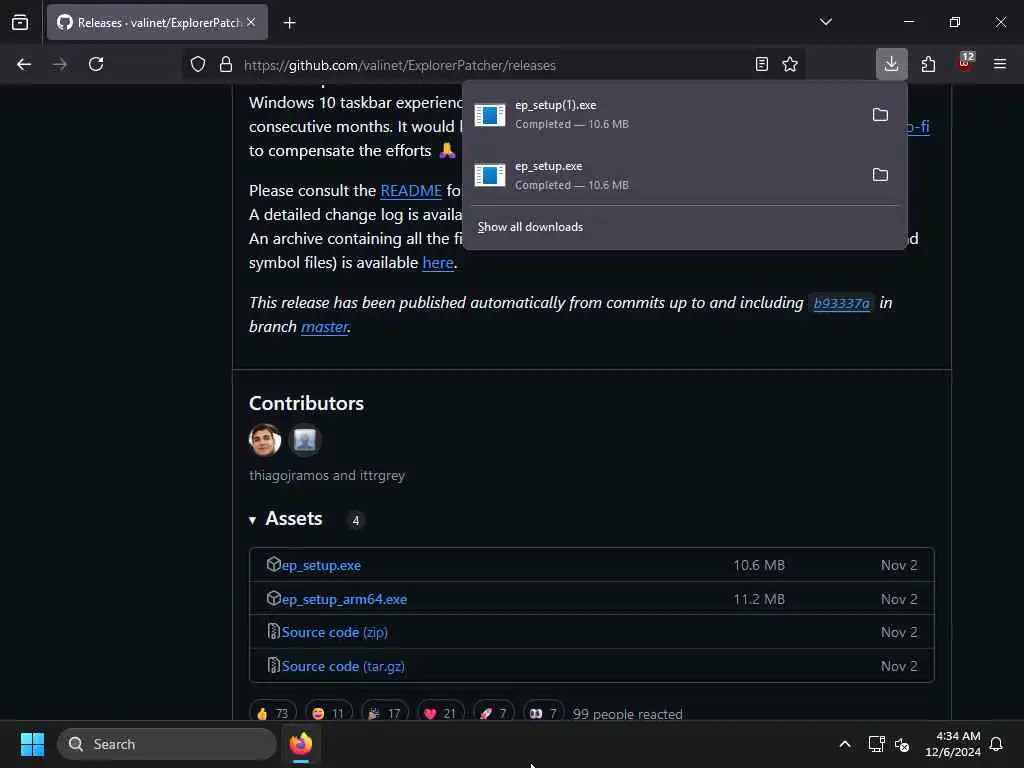Click the eyes reaction 7
Image resolution: width=1024 pixels, height=768 pixels.
[x=543, y=712]
